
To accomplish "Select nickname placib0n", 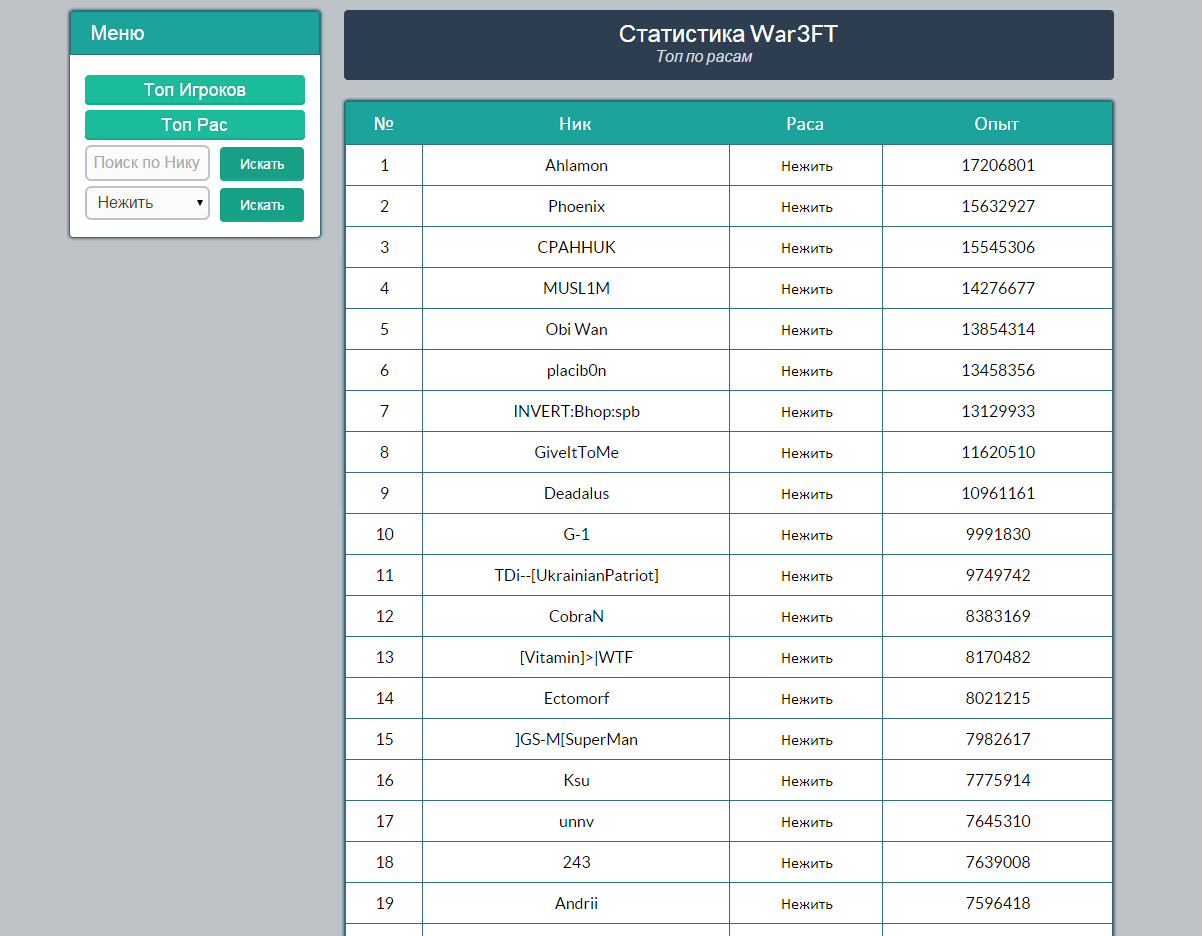I will click(x=576, y=371).
